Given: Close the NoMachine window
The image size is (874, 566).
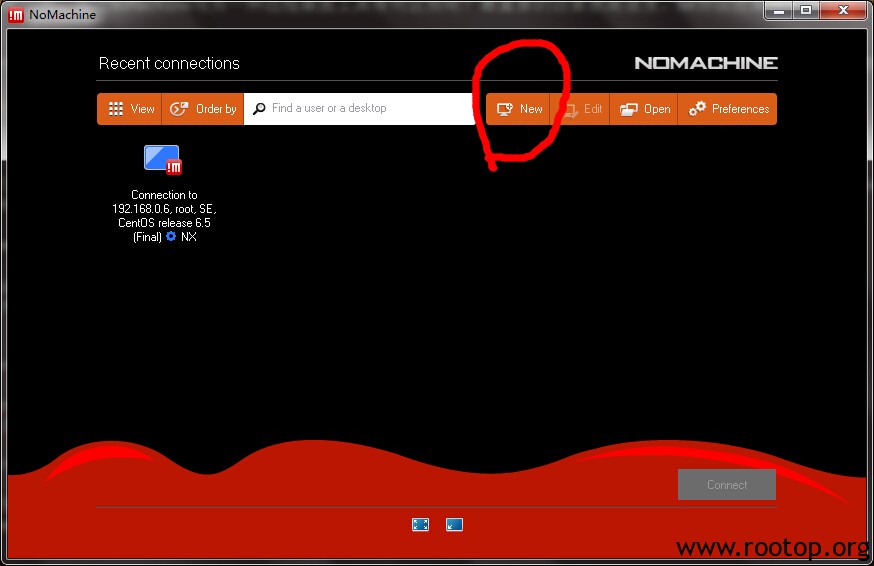Looking at the screenshot, I should (843, 11).
